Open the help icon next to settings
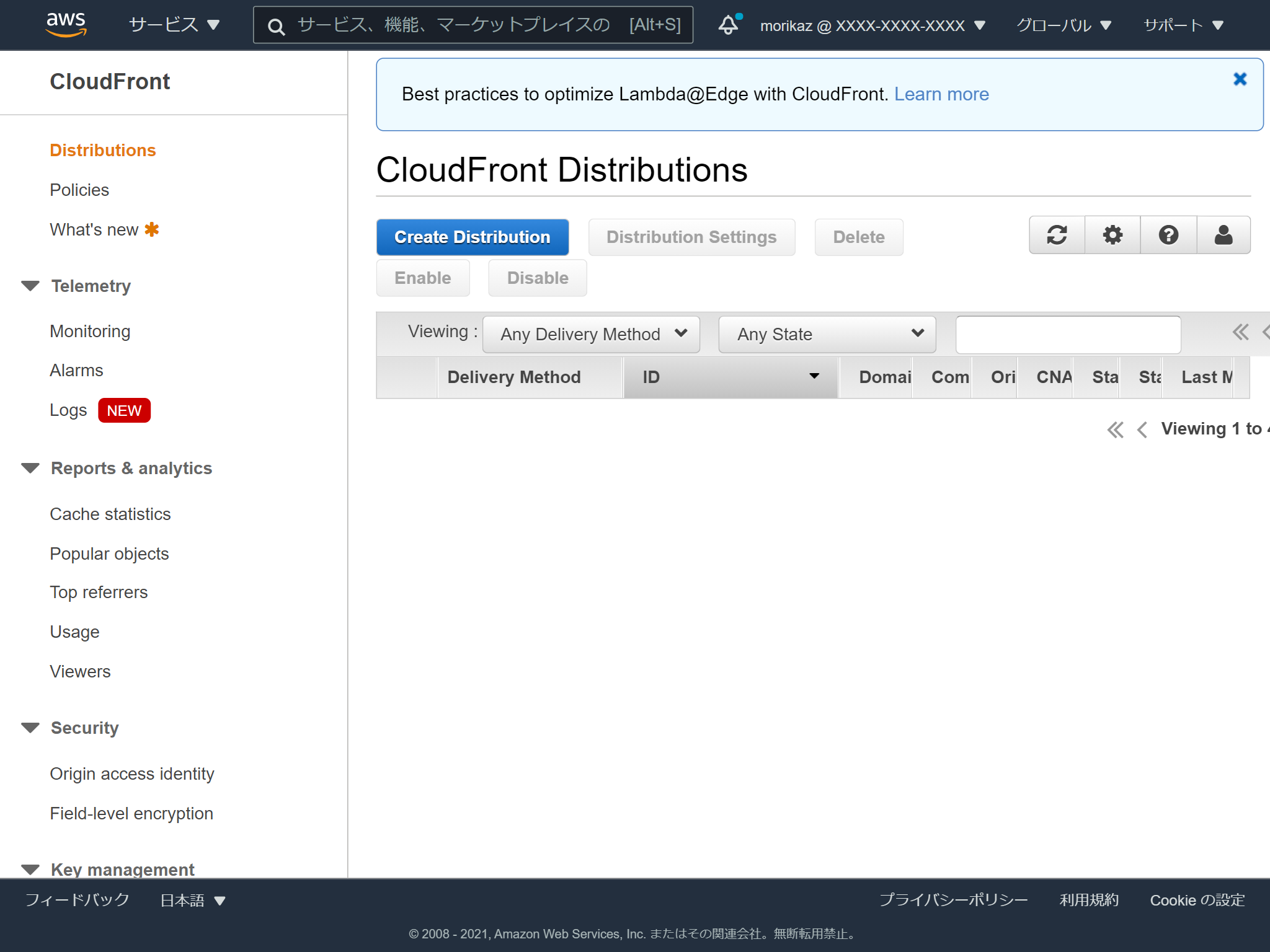Viewport: 1270px width, 952px height. [x=1168, y=235]
